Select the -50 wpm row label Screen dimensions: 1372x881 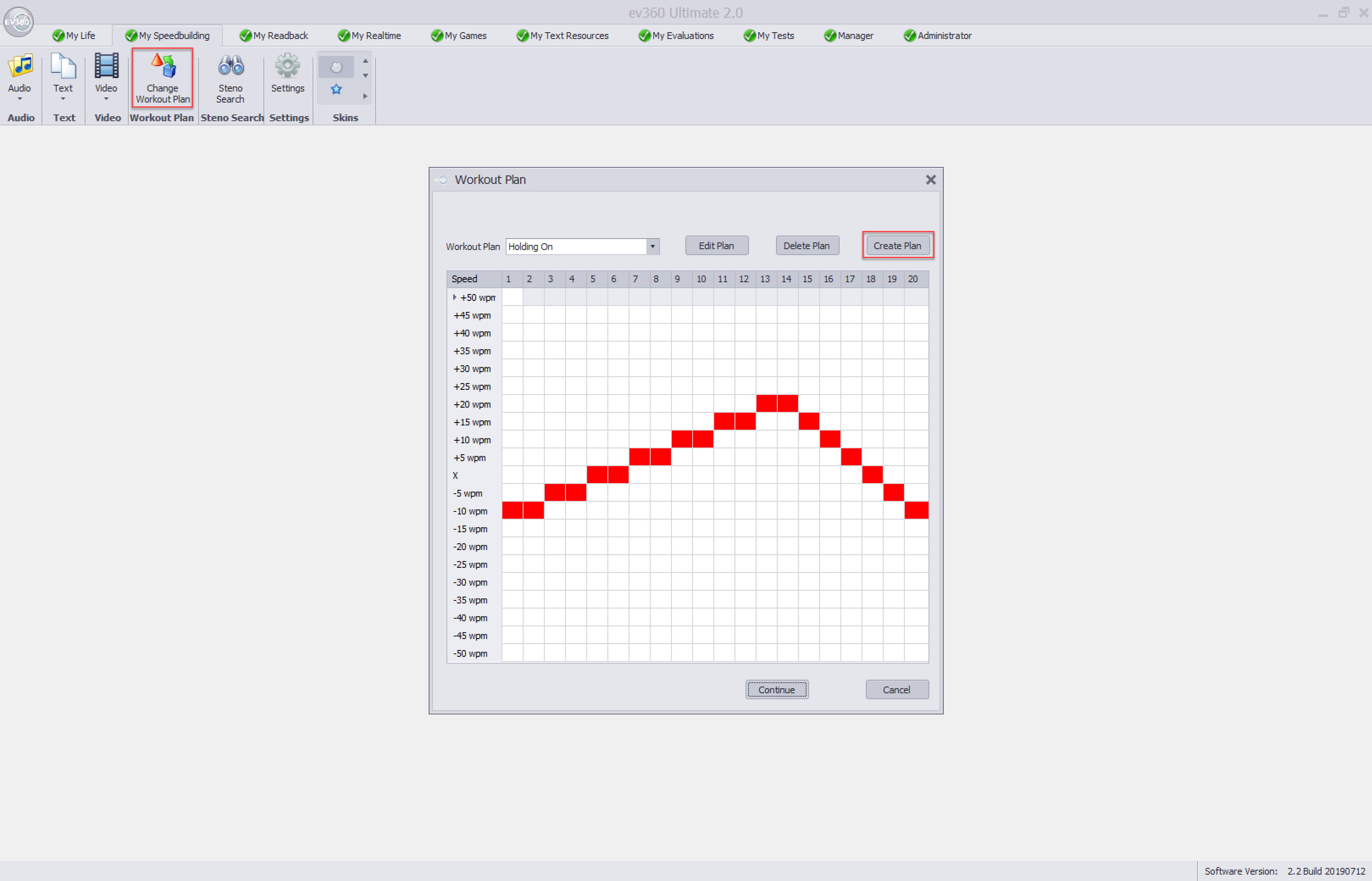tap(471, 654)
